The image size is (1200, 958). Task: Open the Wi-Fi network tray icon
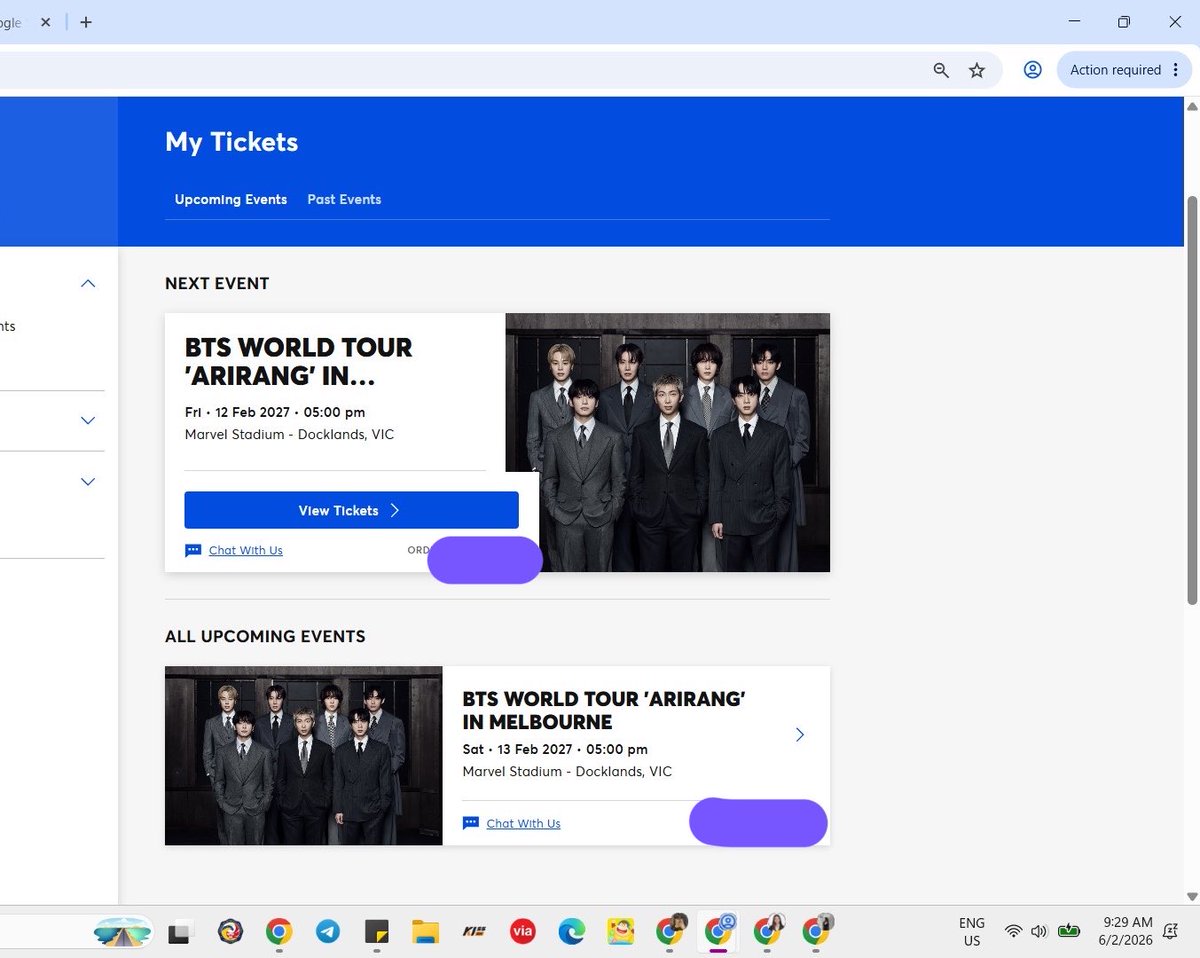(1013, 932)
